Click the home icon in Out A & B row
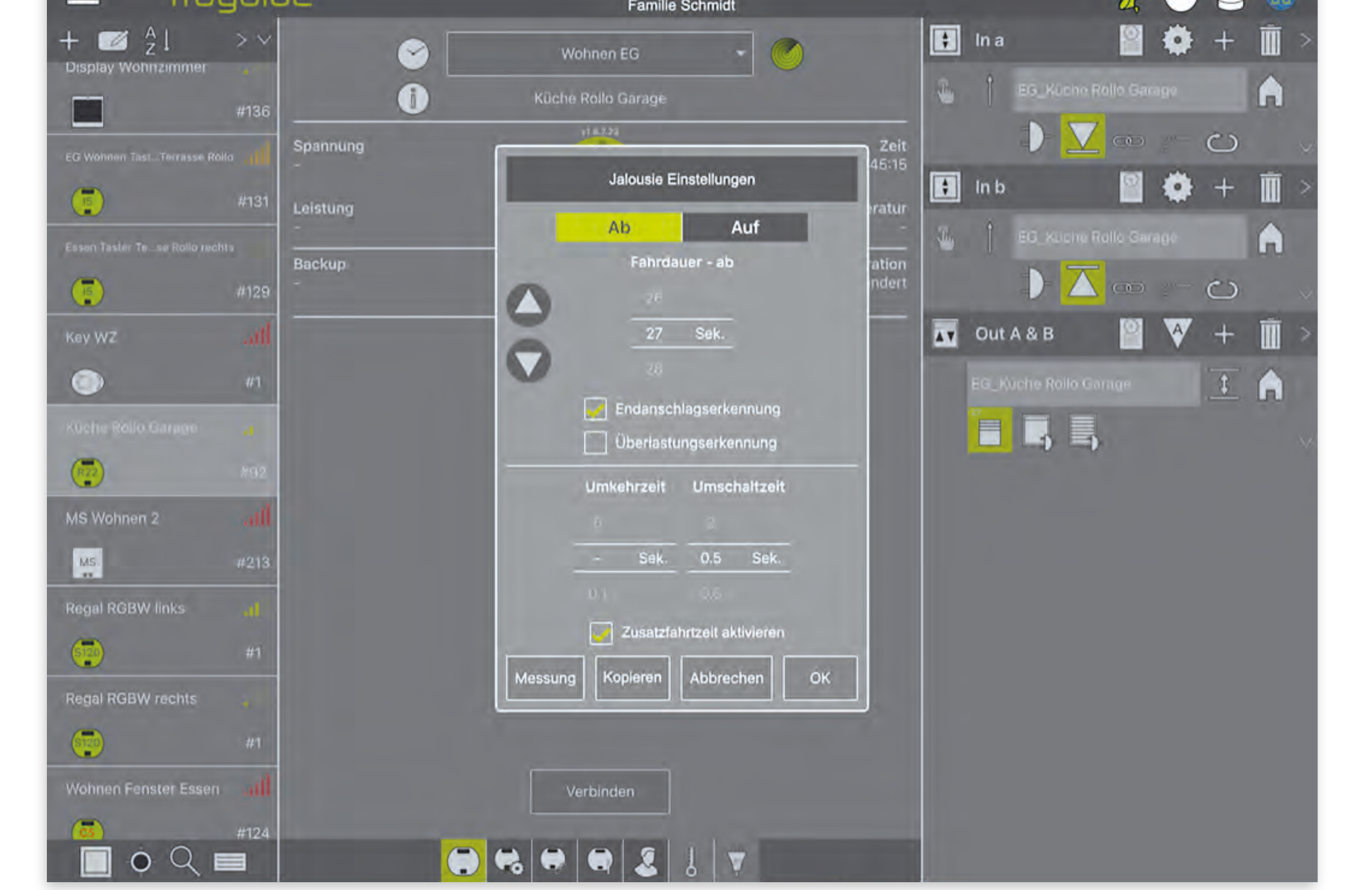The width and height of the screenshot is (1372, 890). [x=1270, y=385]
